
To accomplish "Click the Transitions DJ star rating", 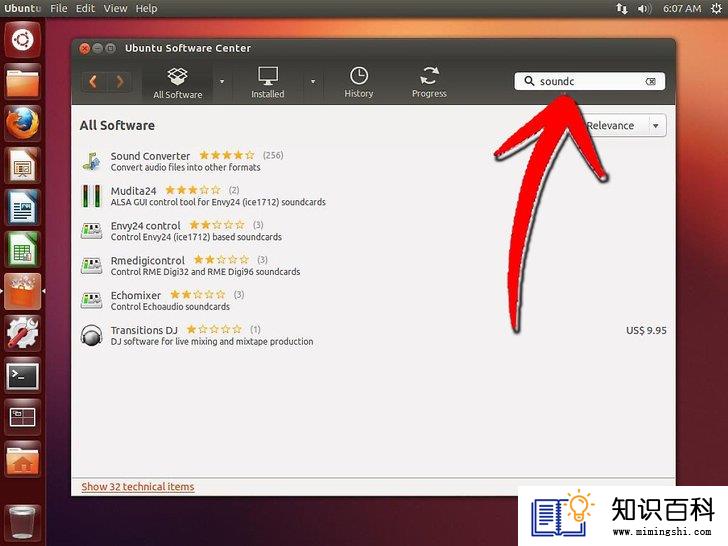I will [x=214, y=329].
